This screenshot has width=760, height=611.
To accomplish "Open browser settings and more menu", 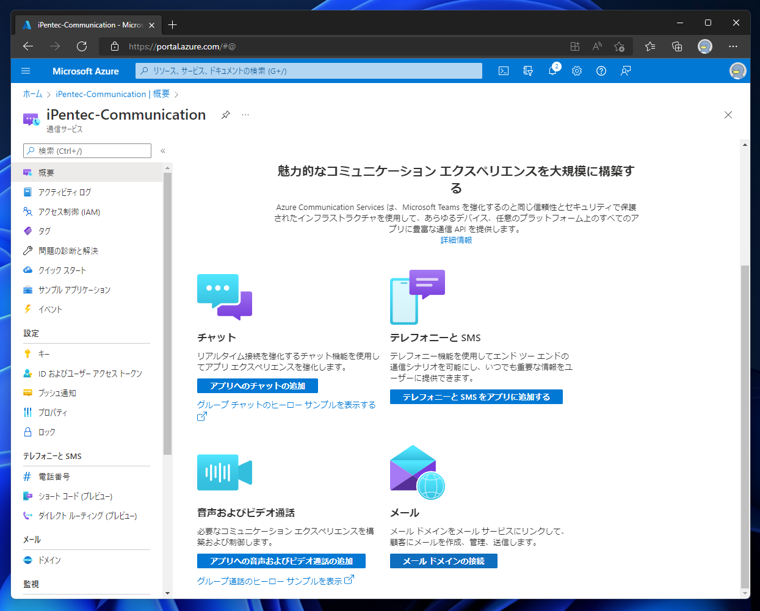I will [733, 47].
